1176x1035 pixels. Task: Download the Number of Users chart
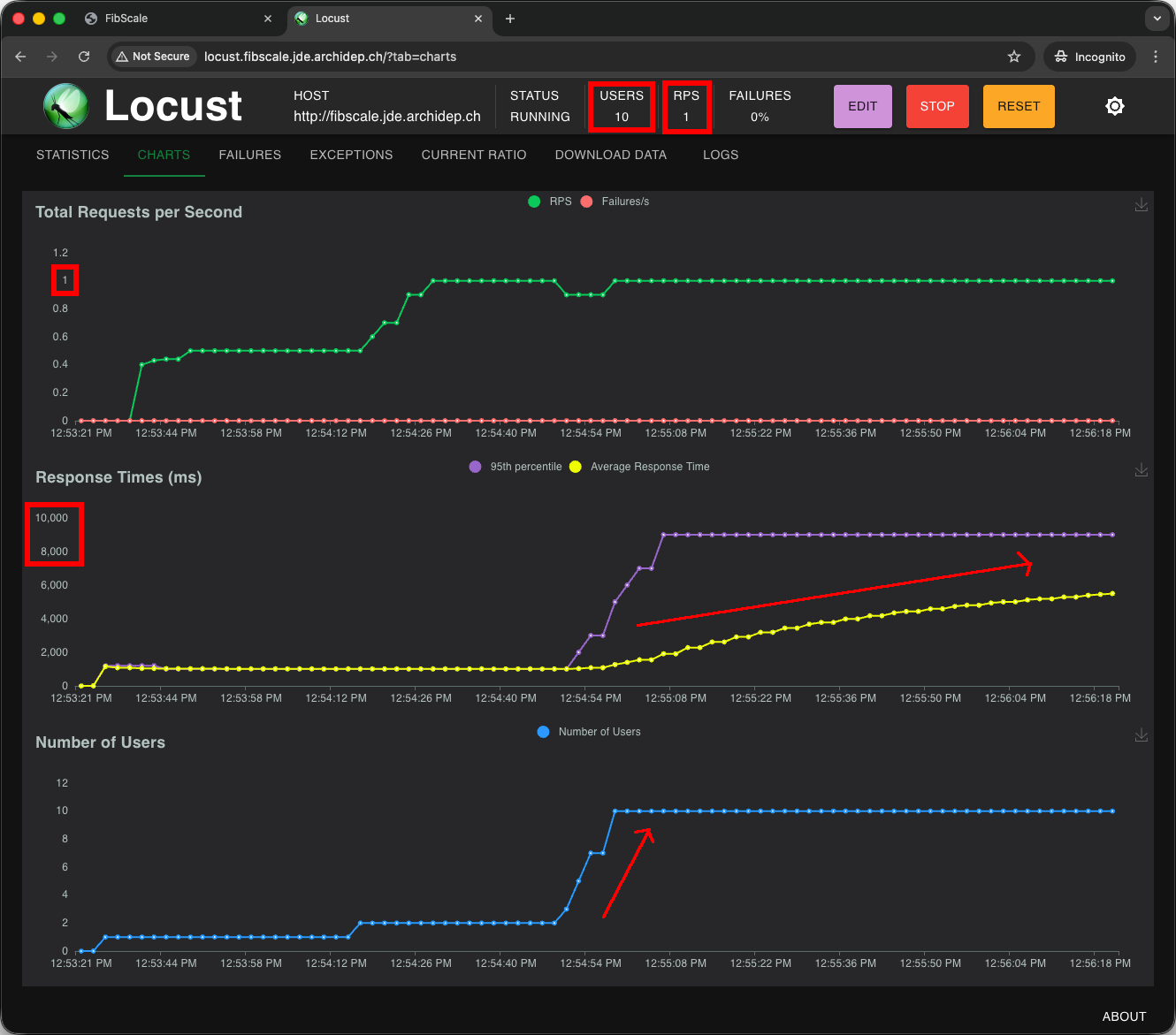[1142, 734]
